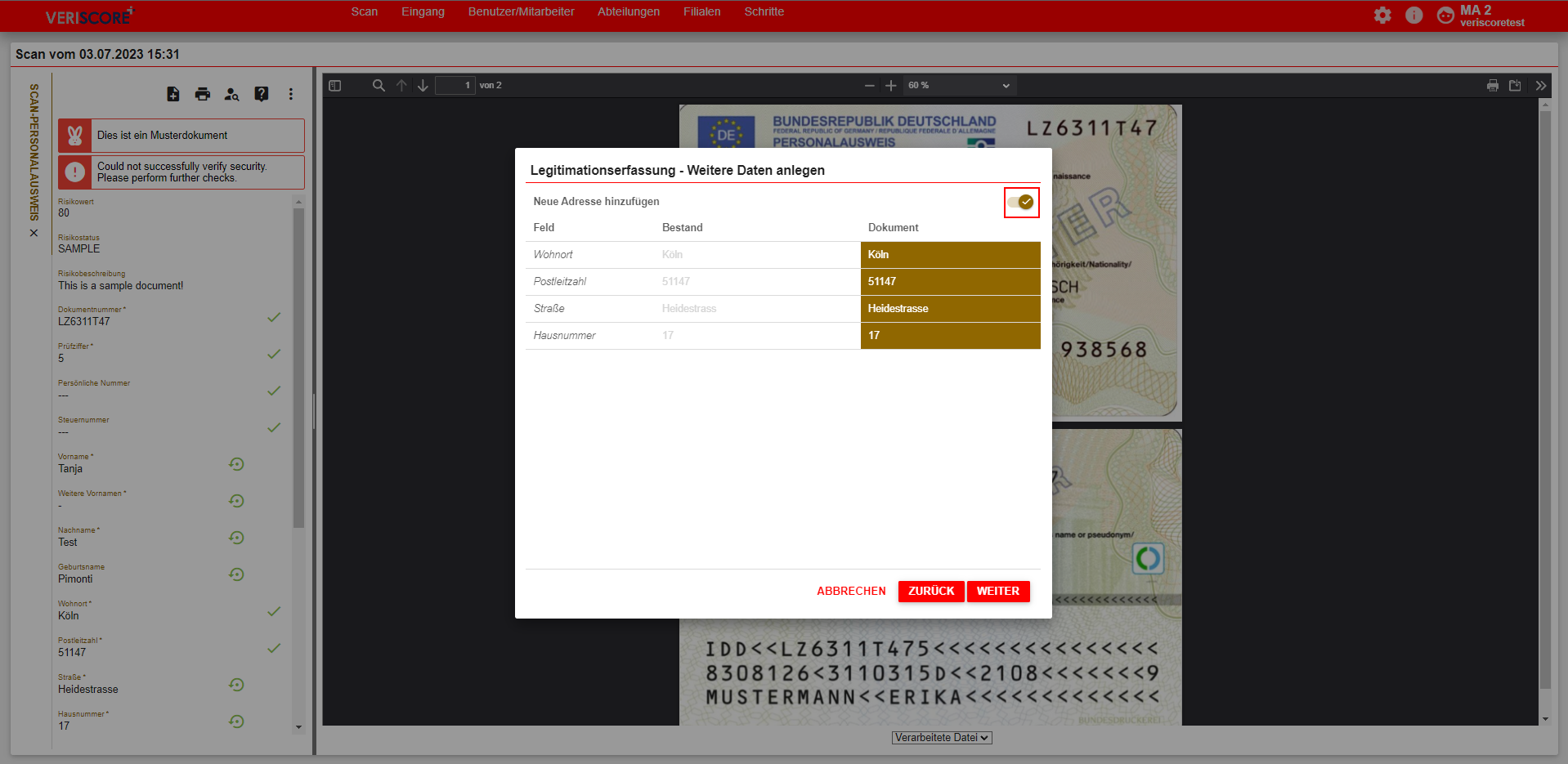Click the PDF download/save icon

1515,85
